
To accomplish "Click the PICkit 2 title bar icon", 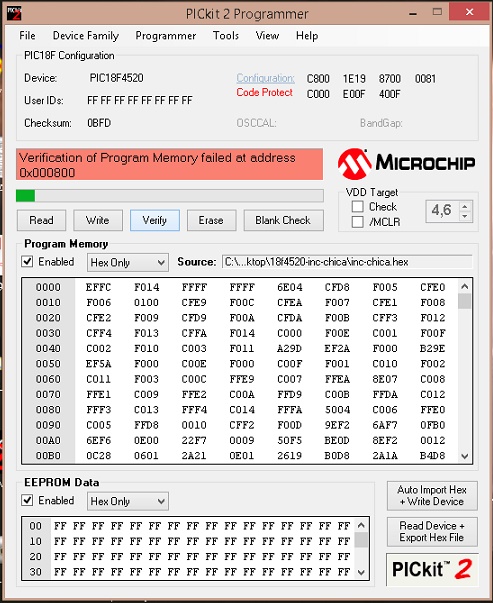I will coord(14,13).
